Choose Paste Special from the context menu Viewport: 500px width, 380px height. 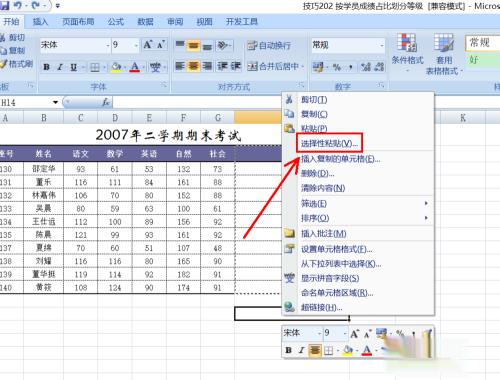click(329, 144)
